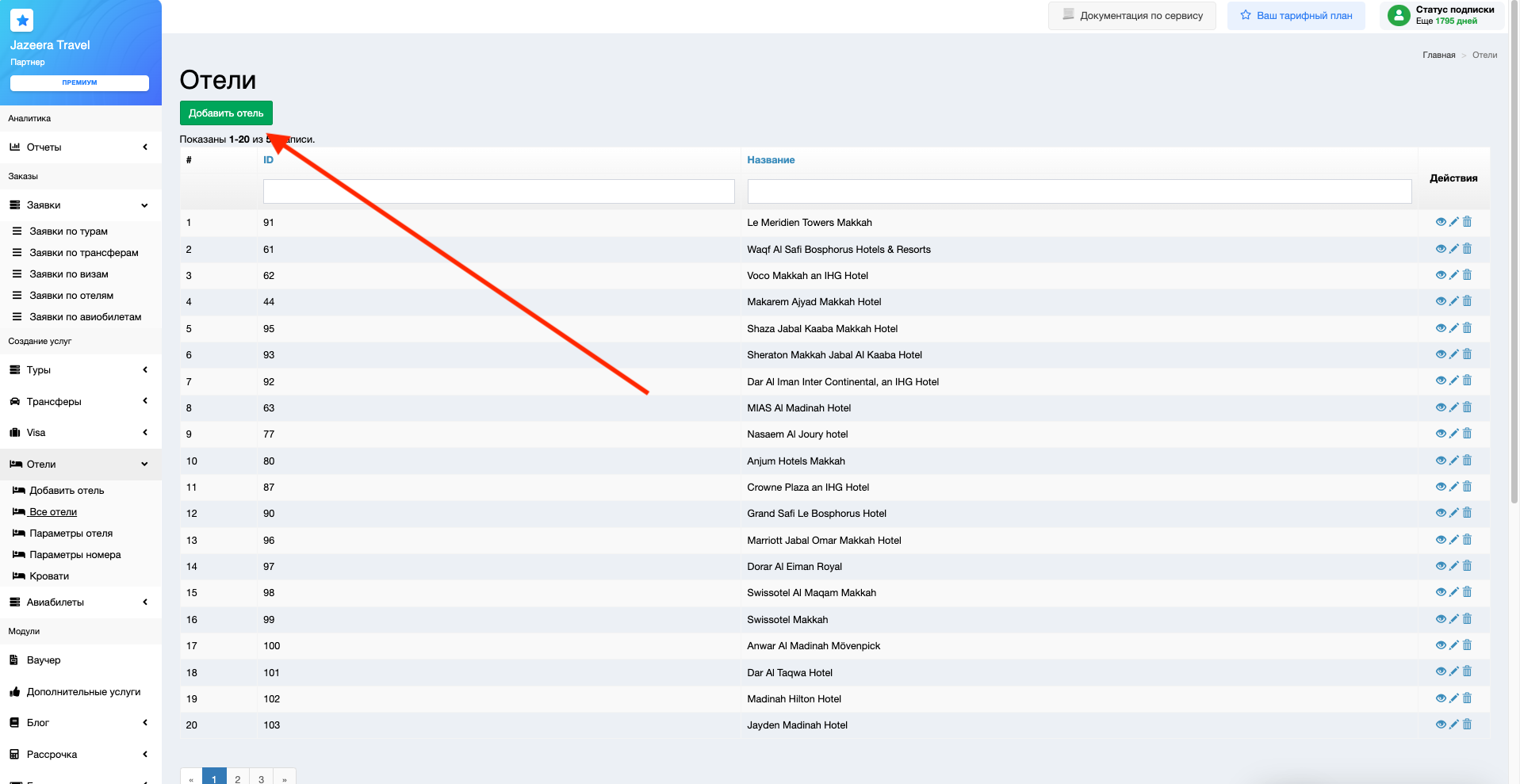Screen dimensions: 1520x784
Task: Collapse the Заявки sidebar section
Action: (79, 205)
